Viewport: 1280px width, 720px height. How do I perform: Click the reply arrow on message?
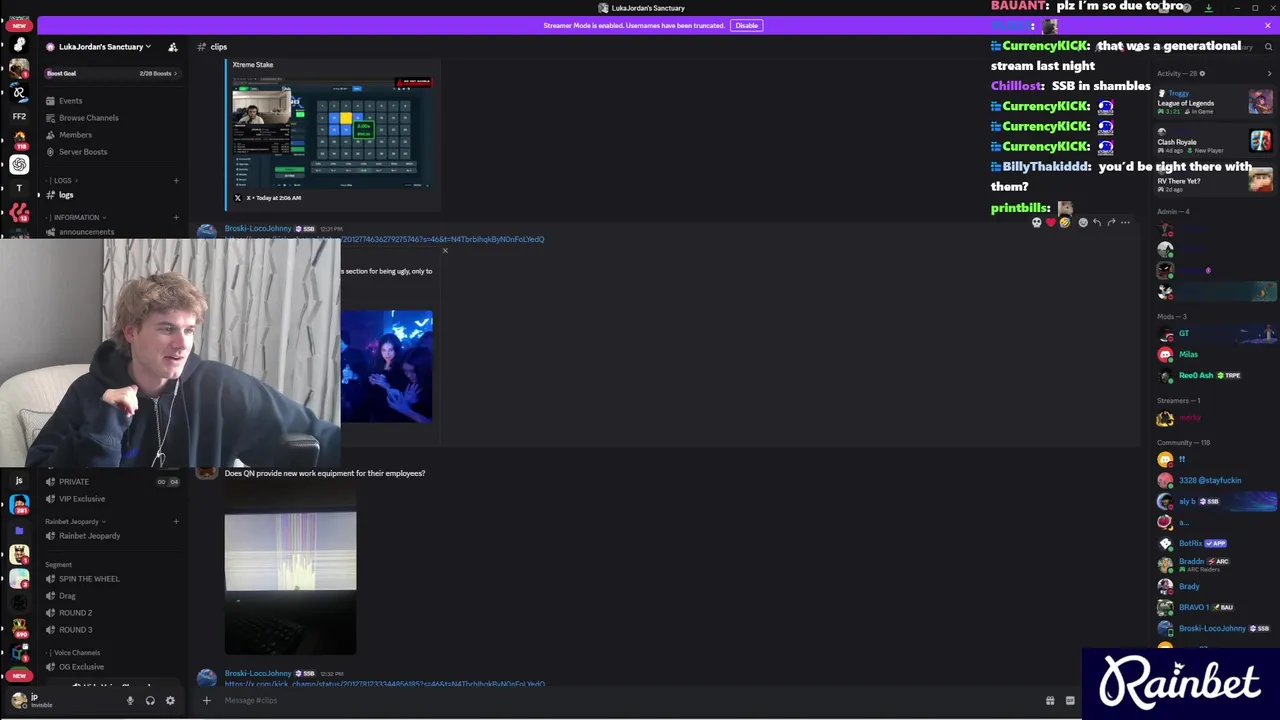pyautogui.click(x=1097, y=222)
